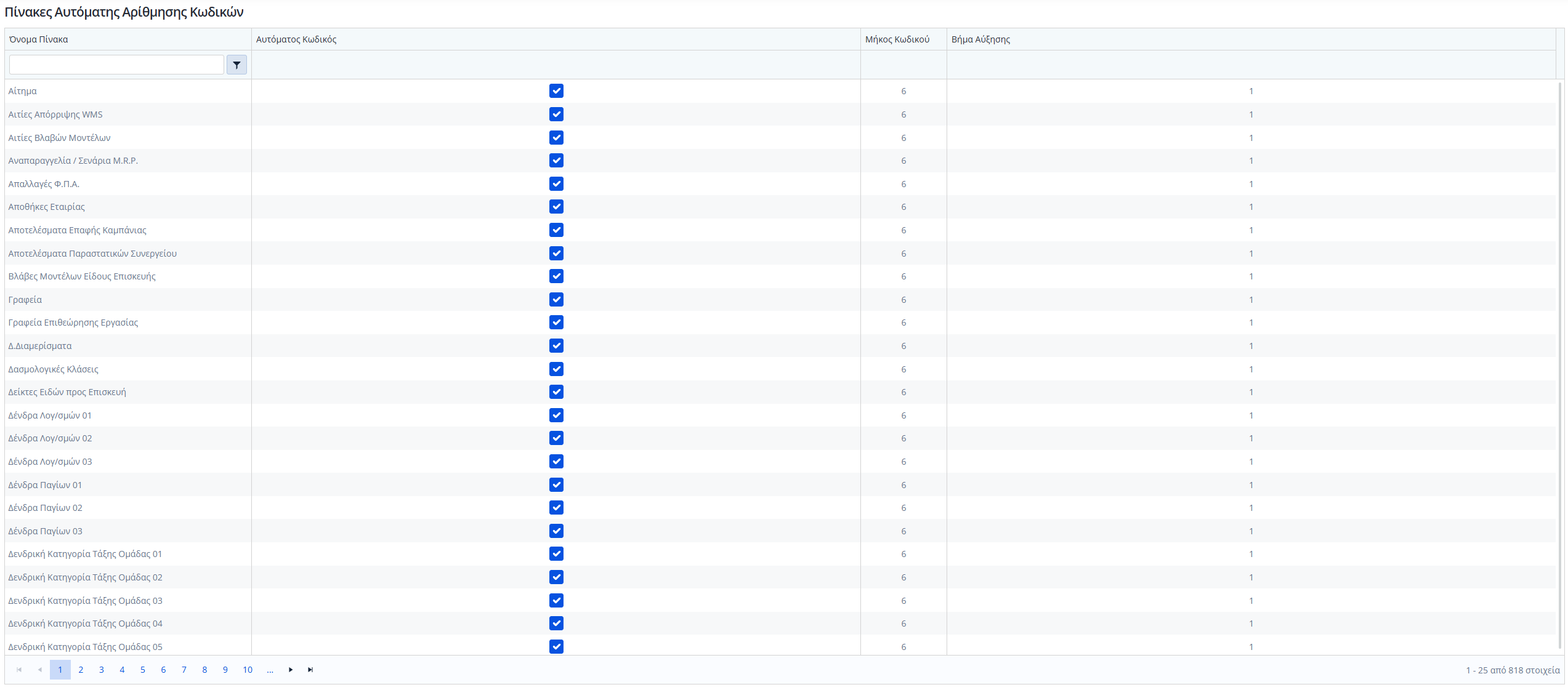Uncheck auto code for Απαλλαγές Φ.Π.Α.
This screenshot has width=1568, height=690.
(x=556, y=184)
